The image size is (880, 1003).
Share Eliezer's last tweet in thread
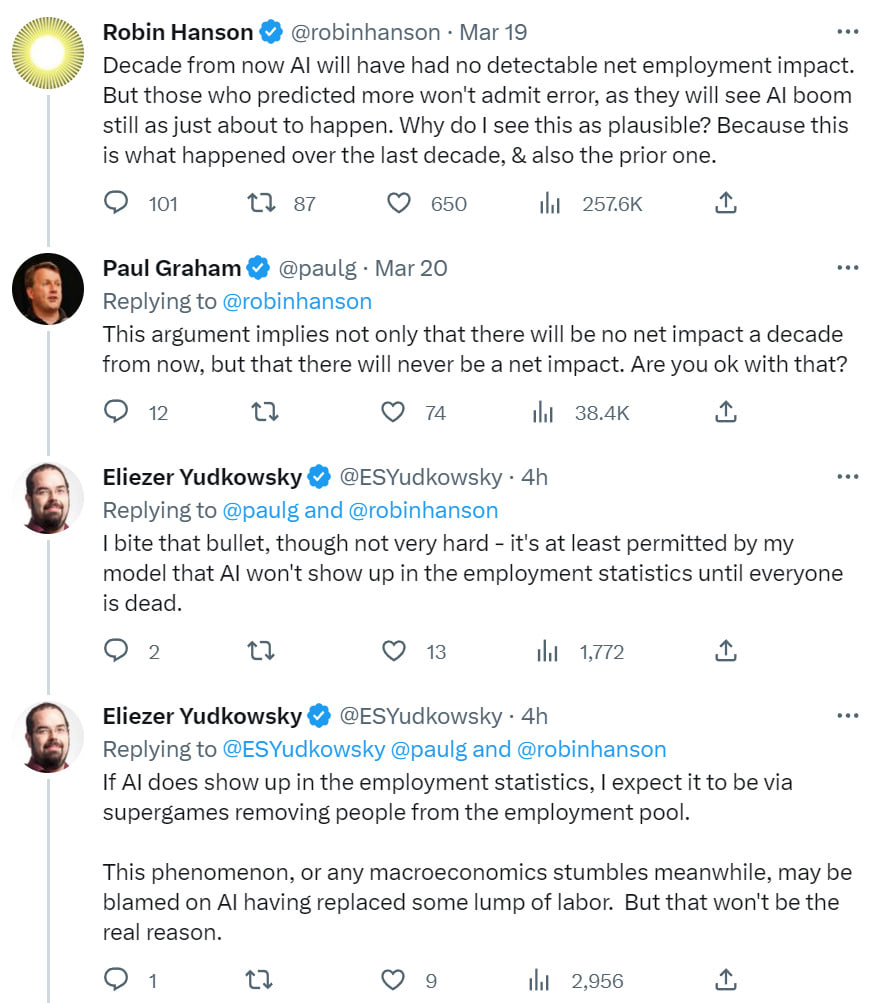(725, 979)
